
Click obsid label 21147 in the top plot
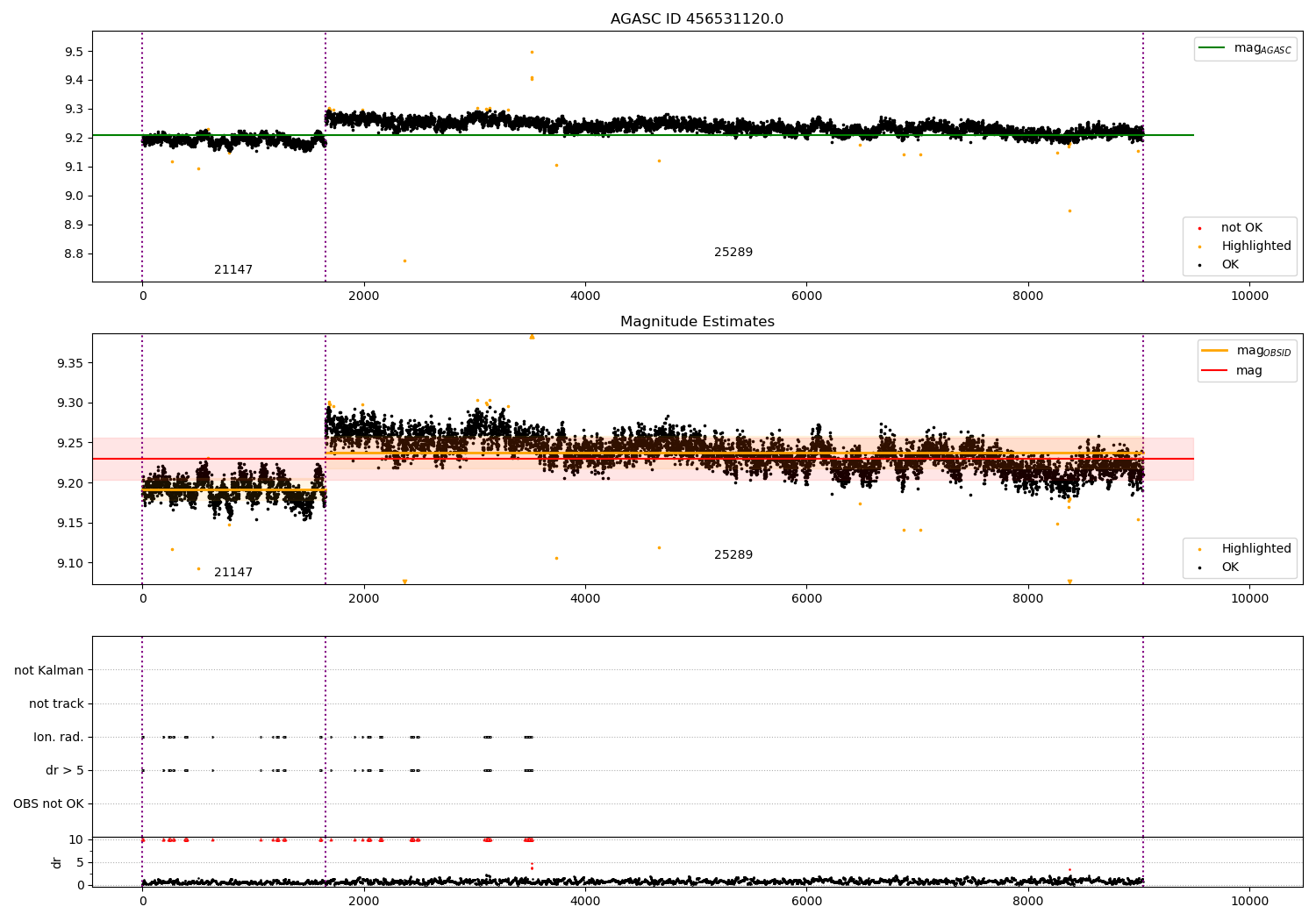pos(233,270)
